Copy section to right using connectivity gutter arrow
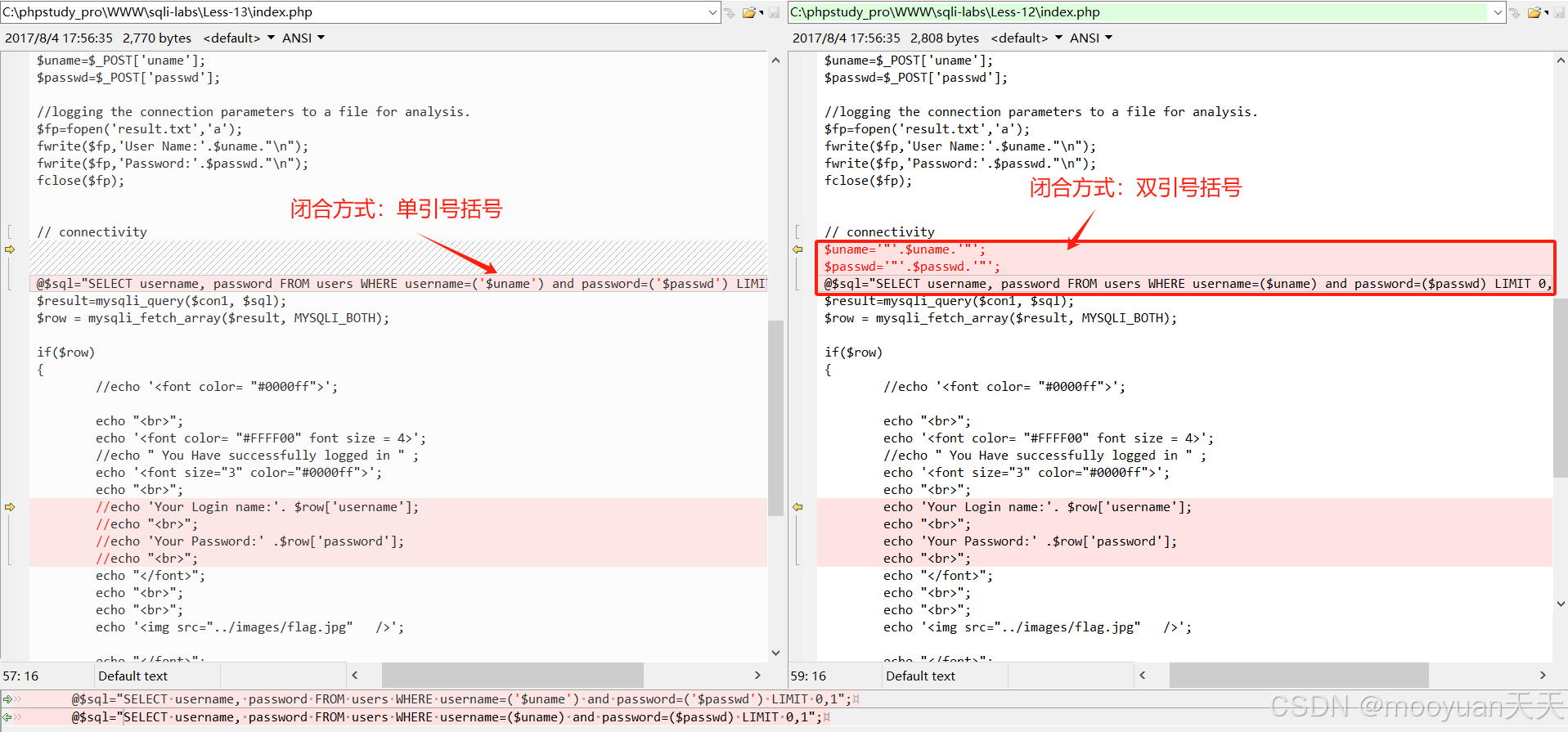 click(10, 249)
